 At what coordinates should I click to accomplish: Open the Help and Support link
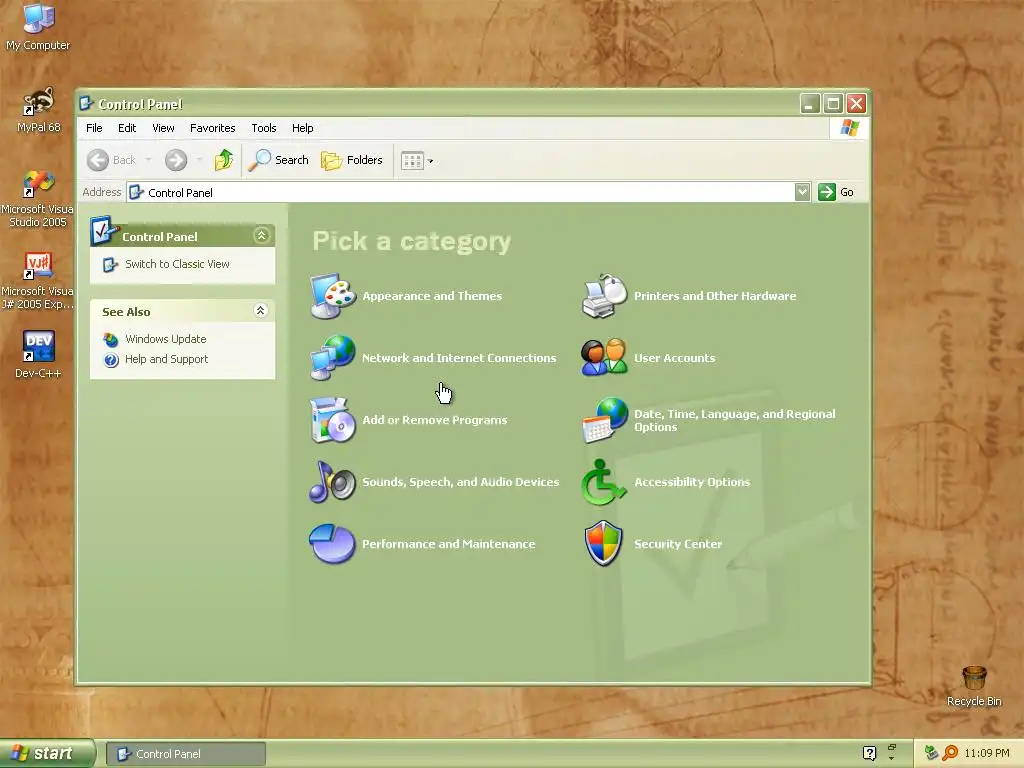166,359
